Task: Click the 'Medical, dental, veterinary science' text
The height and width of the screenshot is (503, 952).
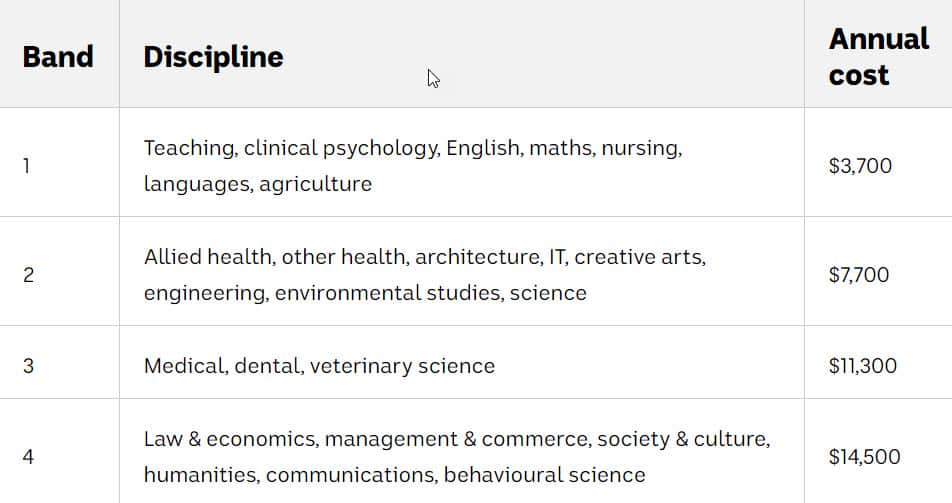Action: click(319, 365)
